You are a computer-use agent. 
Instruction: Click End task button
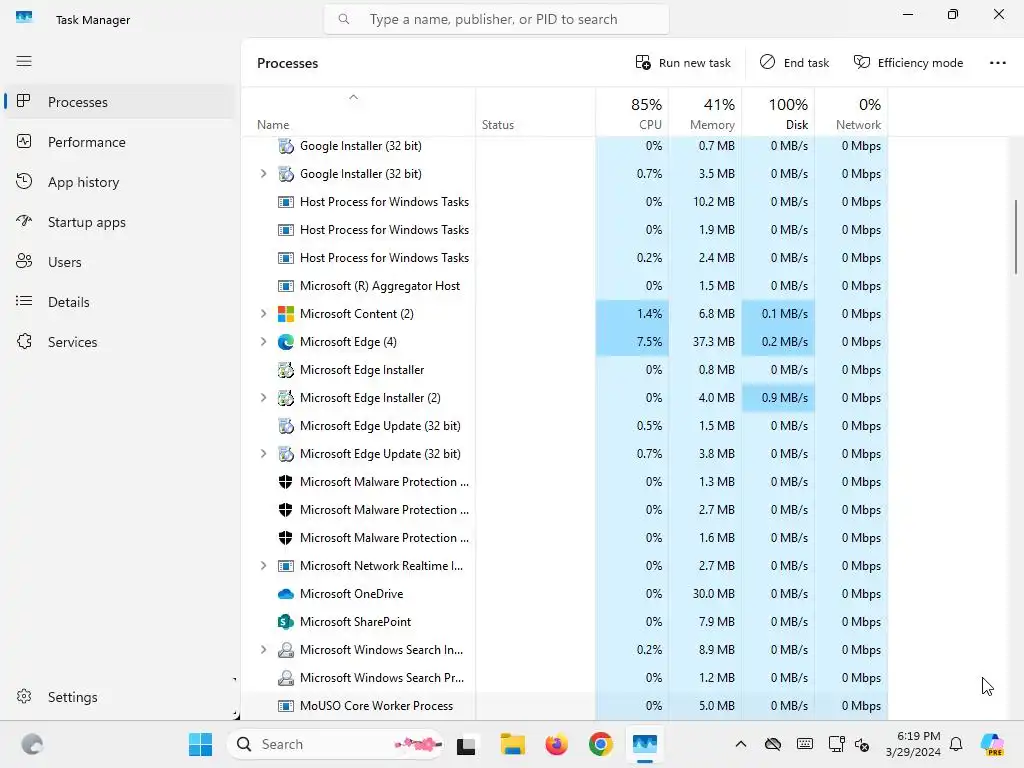pyautogui.click(x=794, y=63)
